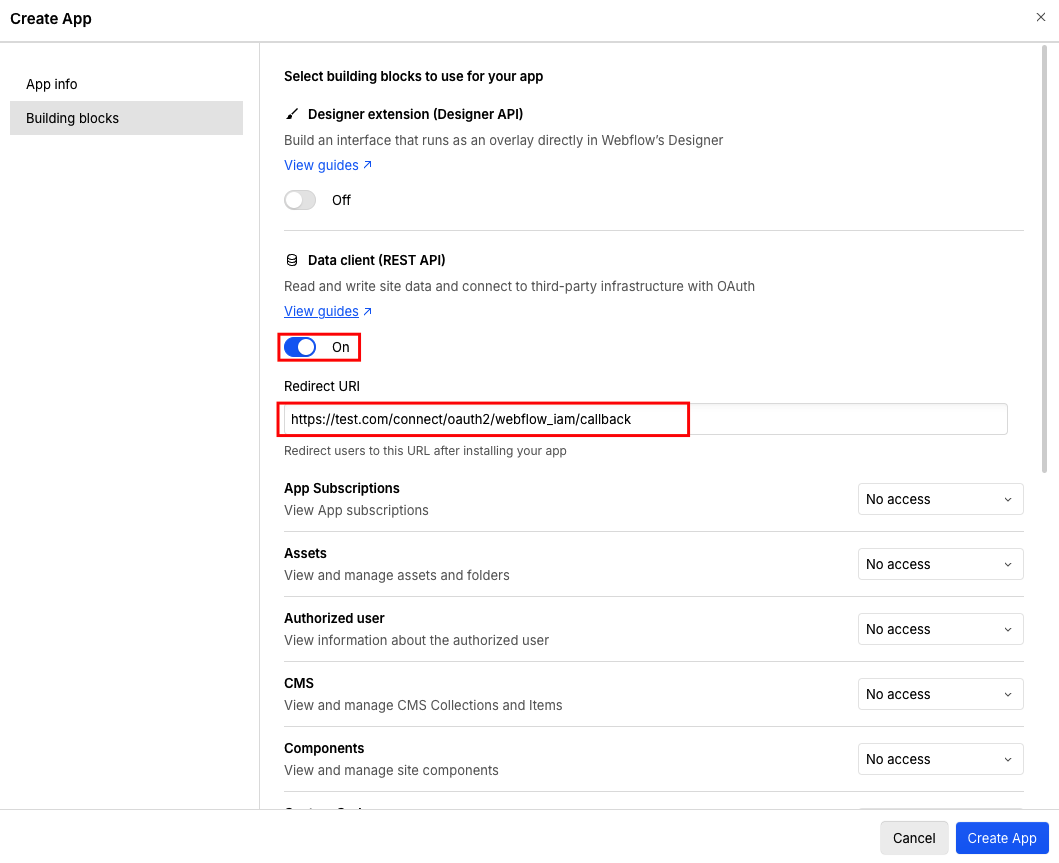
Task: Select the Building blocks tab
Action: [x=126, y=118]
